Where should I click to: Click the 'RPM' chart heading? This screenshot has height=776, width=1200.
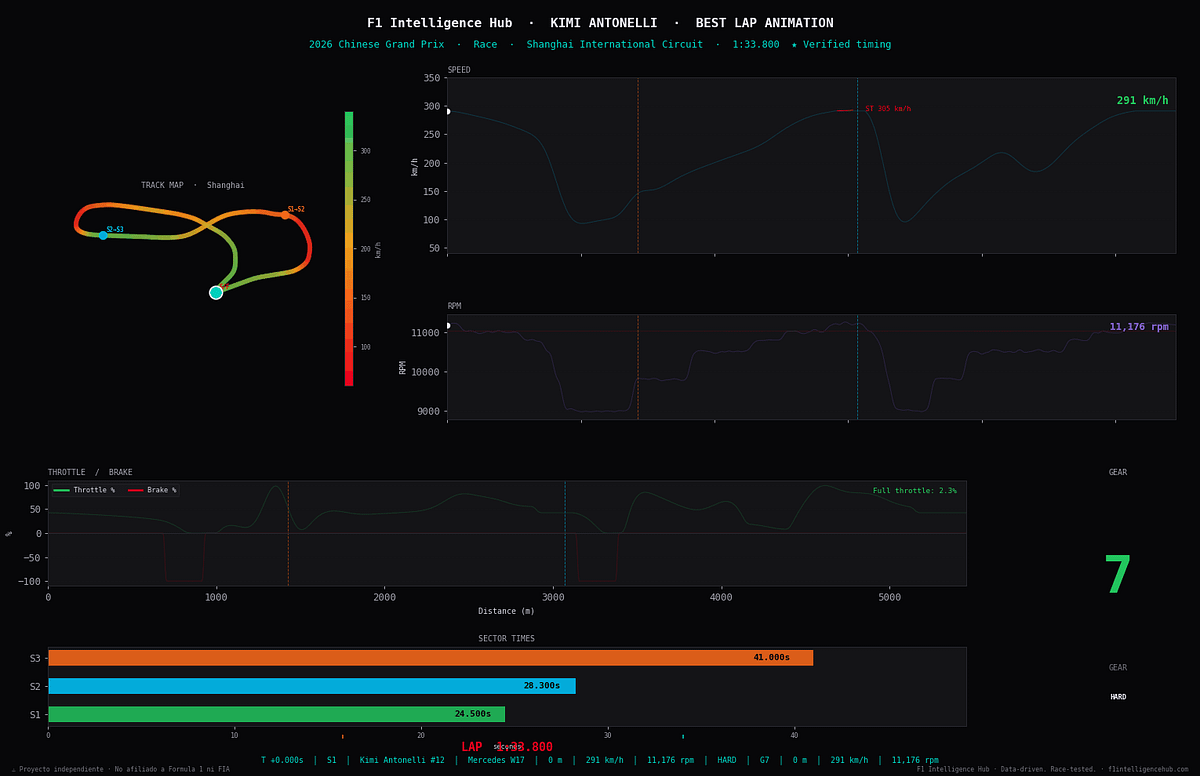[454, 306]
